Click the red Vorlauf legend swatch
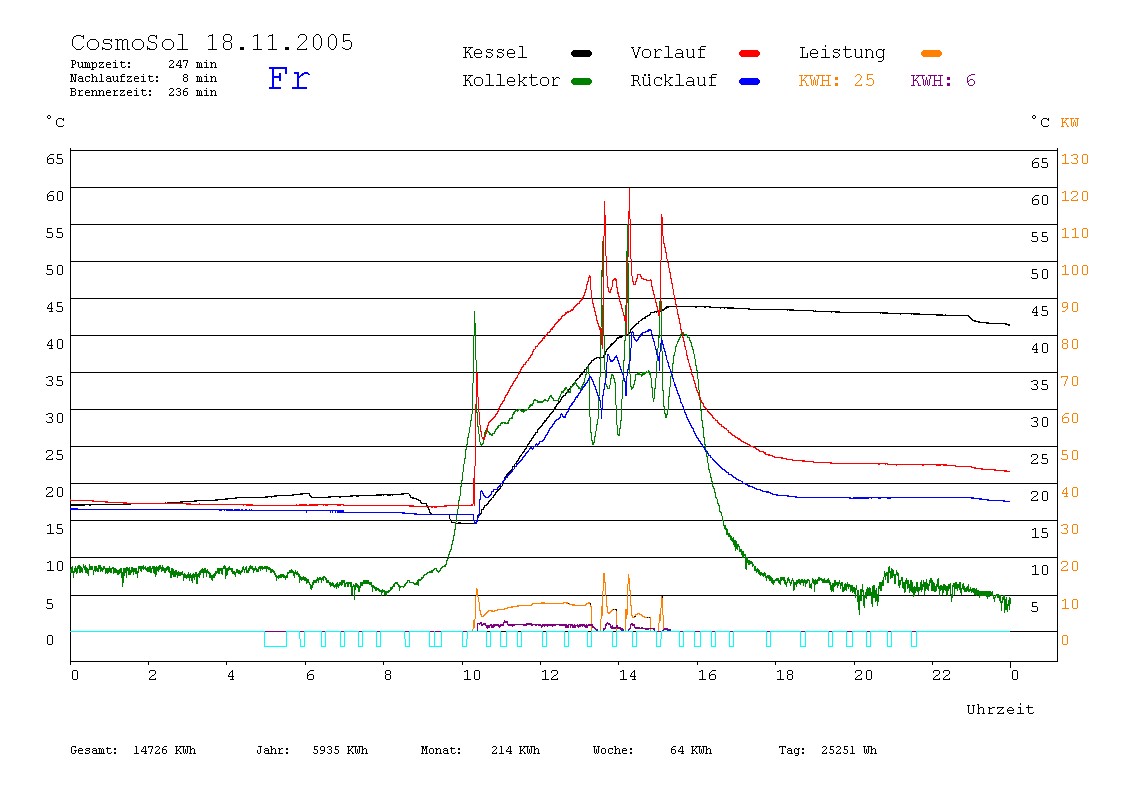The image size is (1148, 812). pos(750,53)
